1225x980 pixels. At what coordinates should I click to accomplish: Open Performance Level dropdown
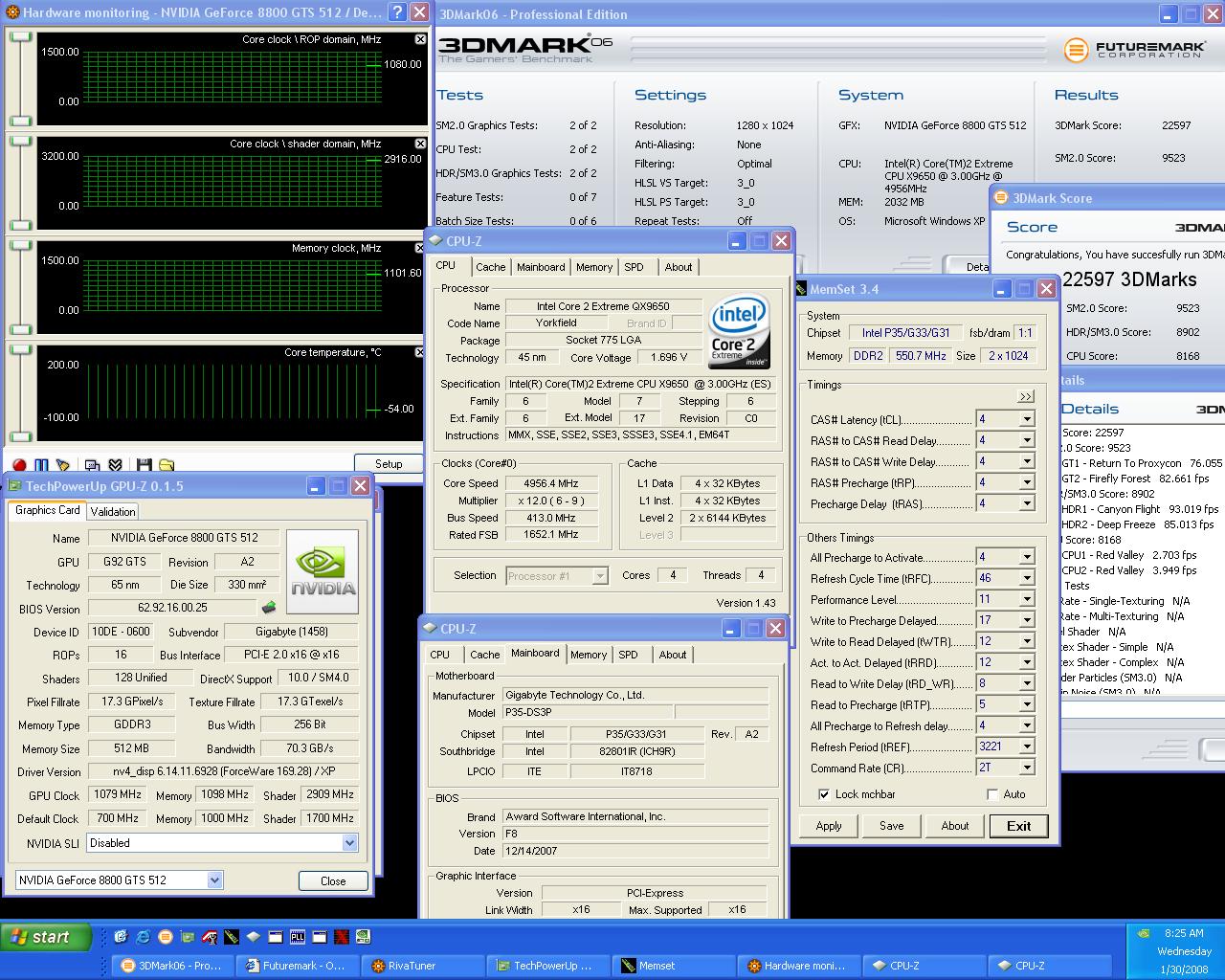(x=1027, y=599)
